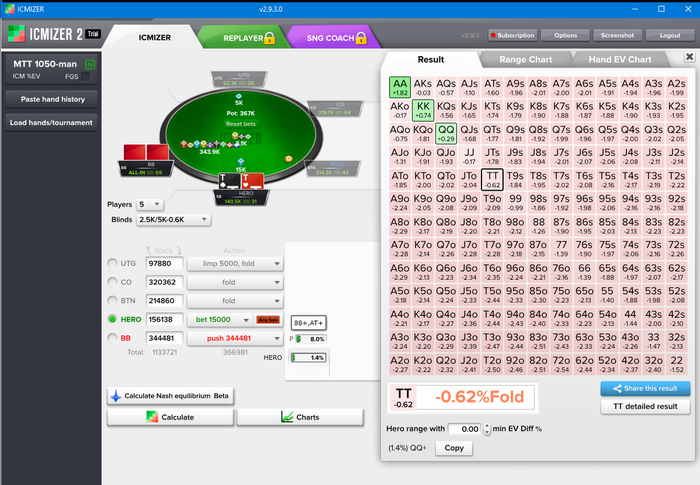The image size is (700, 485).
Task: Click the lock icon on SNG COACH tab
Action: point(361,38)
